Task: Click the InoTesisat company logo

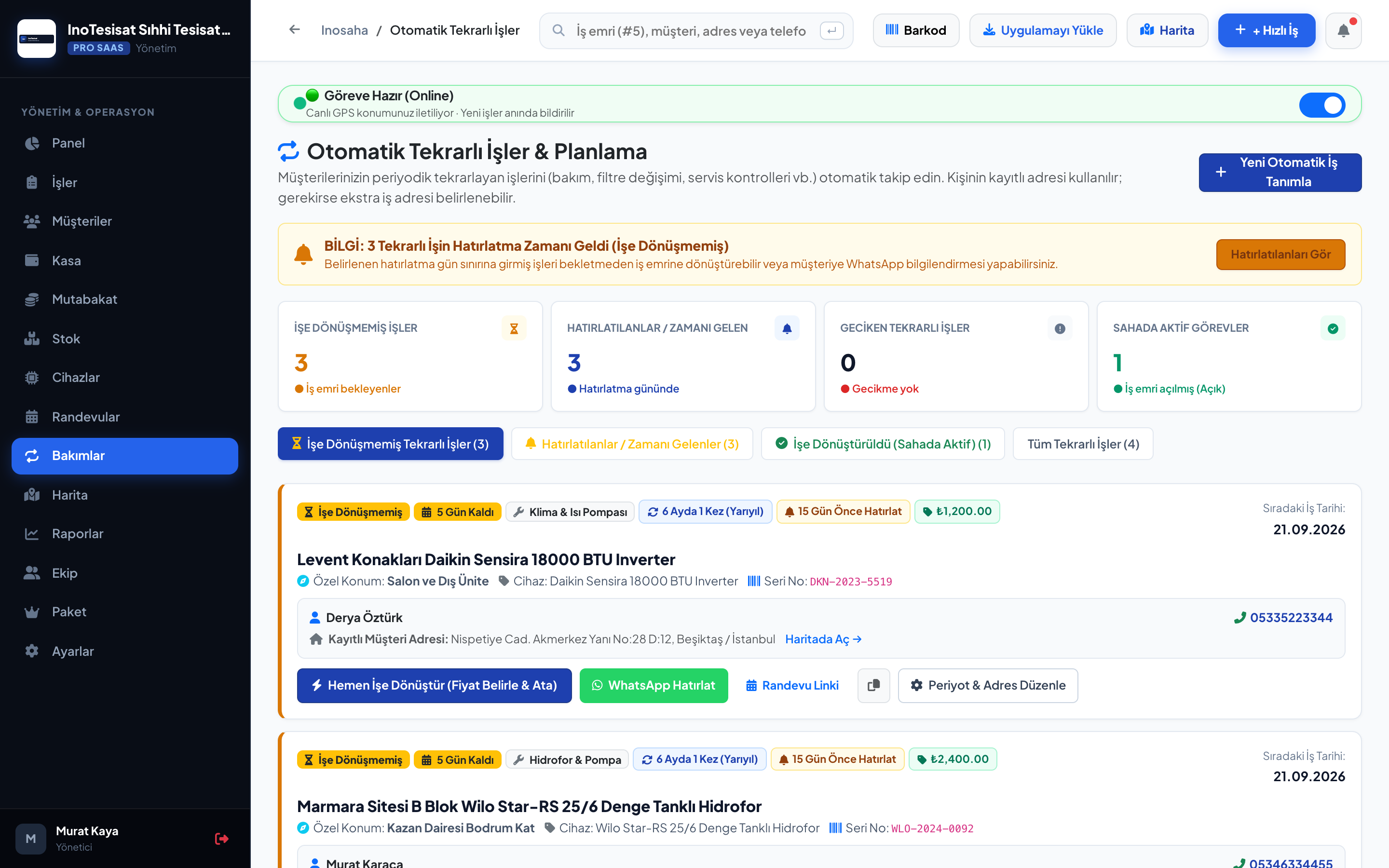Action: [x=37, y=39]
